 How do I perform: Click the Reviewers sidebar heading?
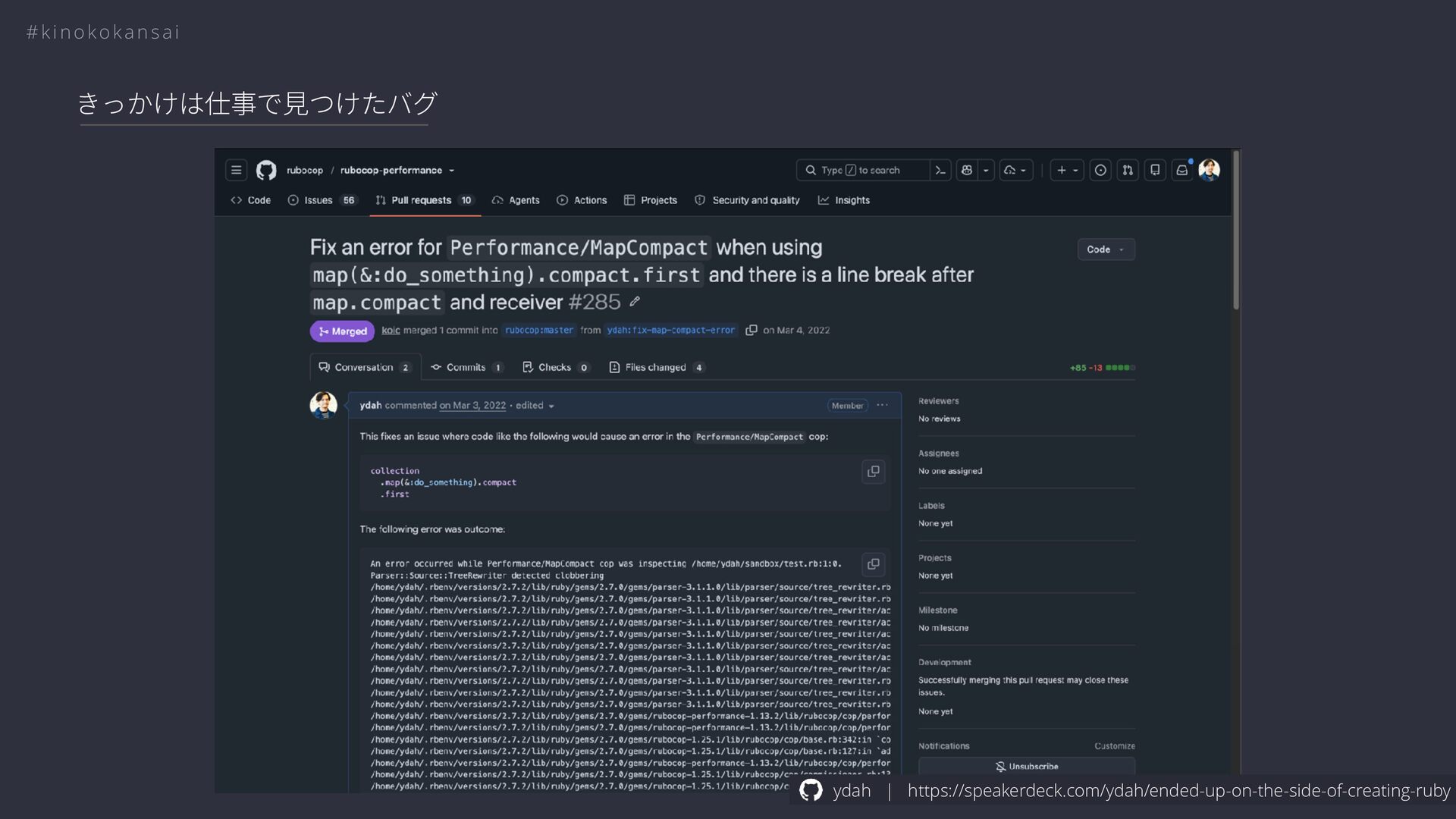(x=939, y=401)
